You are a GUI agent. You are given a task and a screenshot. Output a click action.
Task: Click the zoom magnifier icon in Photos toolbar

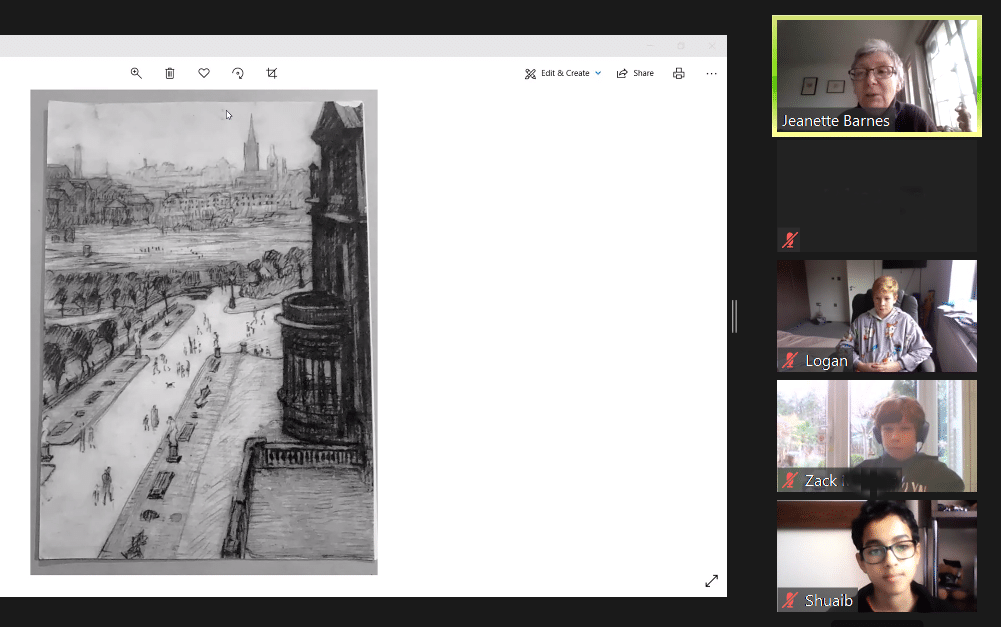coord(136,73)
